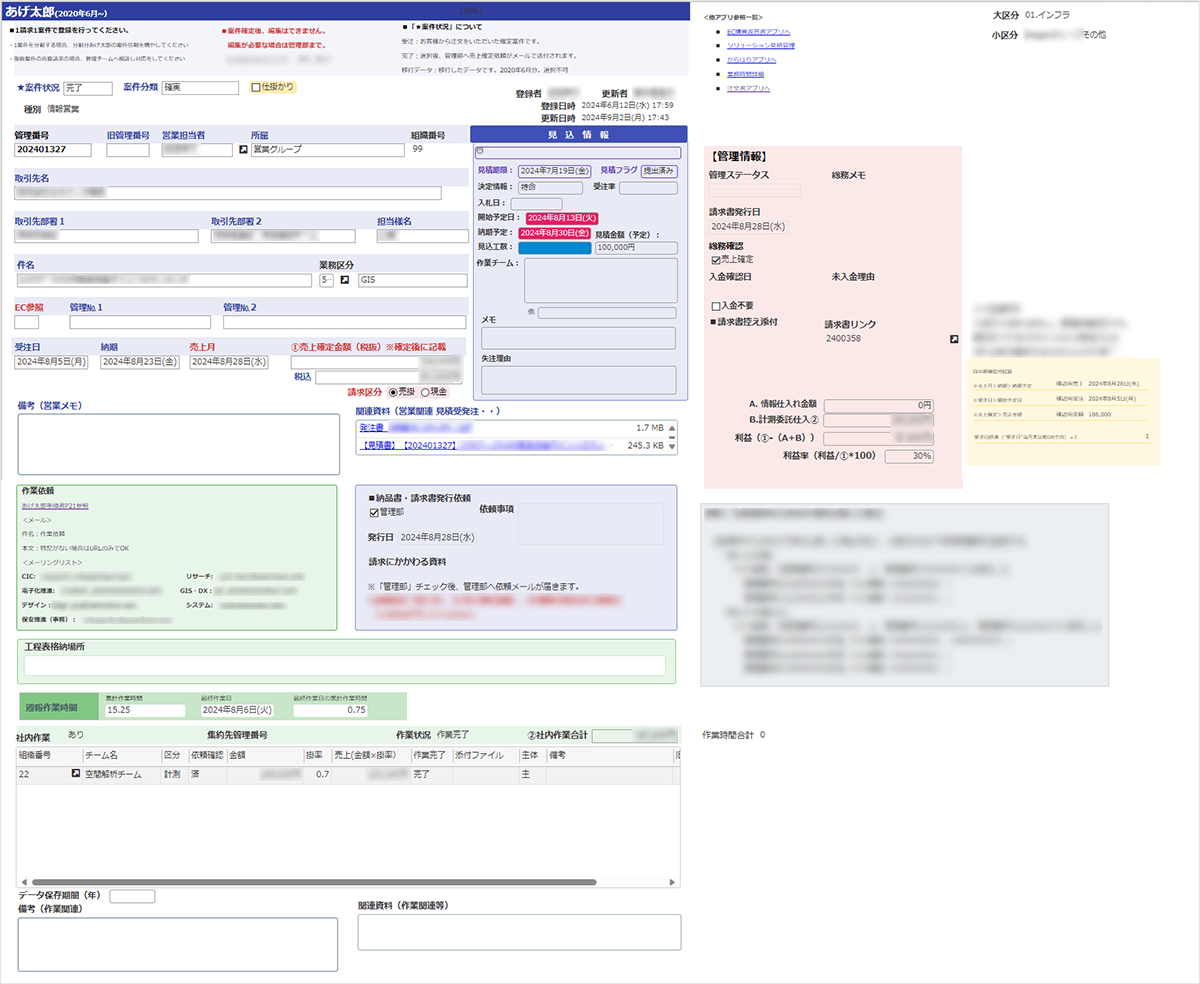
Task: Open the 案件状況 field showing 完了
Action: point(87,88)
